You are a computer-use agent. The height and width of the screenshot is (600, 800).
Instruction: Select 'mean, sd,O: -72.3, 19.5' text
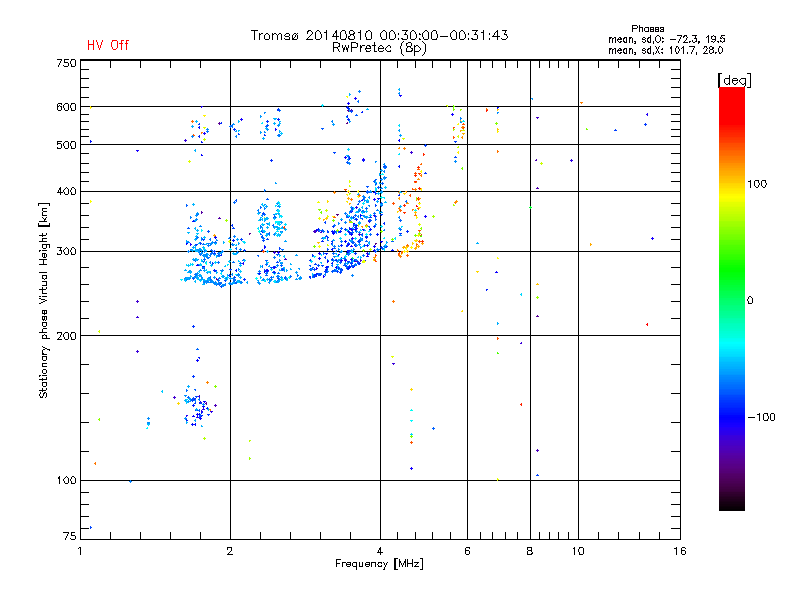coord(666,39)
